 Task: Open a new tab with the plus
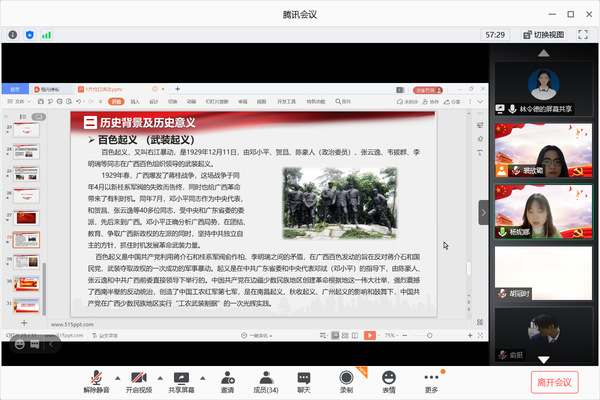(178, 89)
